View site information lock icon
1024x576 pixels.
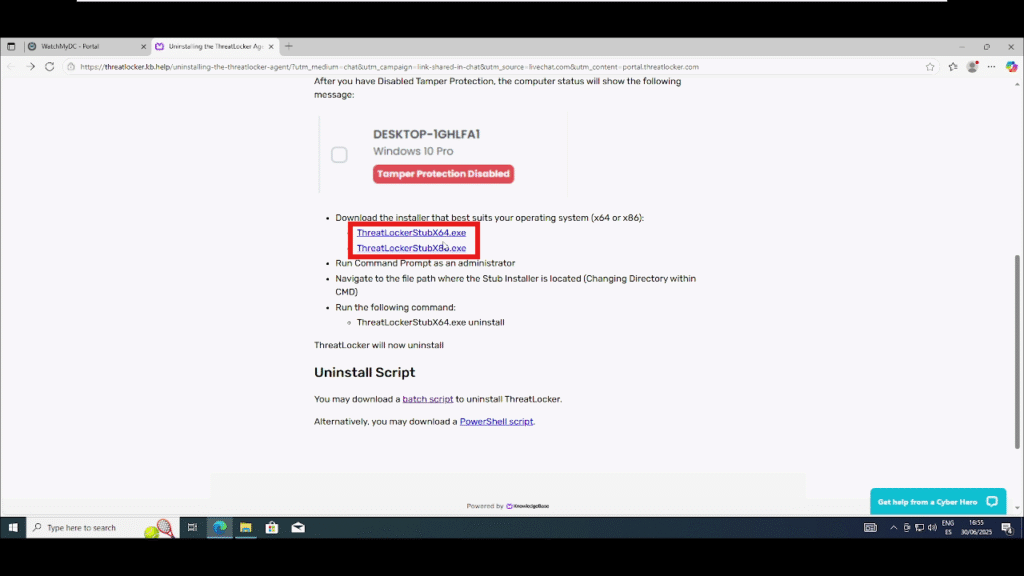[x=71, y=67]
